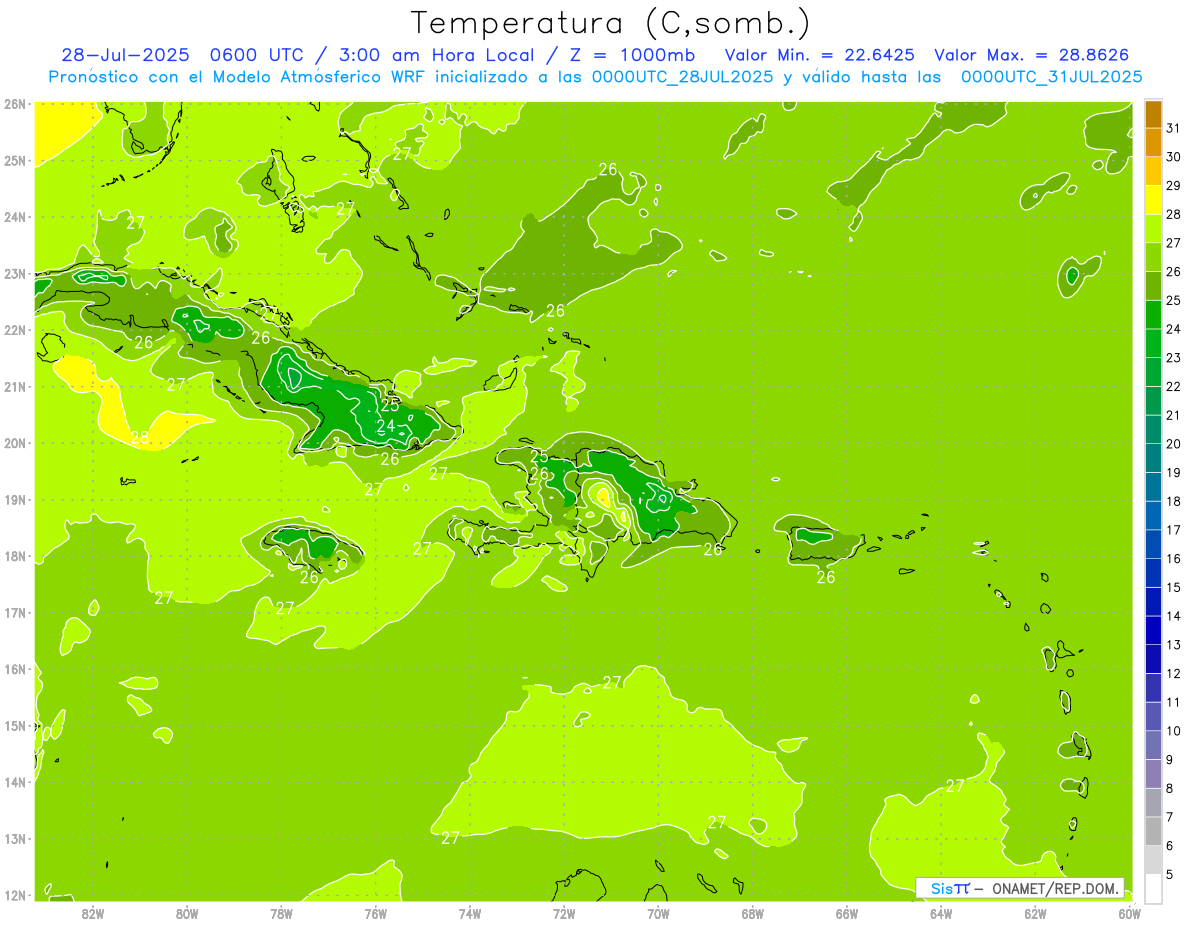Click the "28" contour label on the map
The image size is (1200, 927).
[x=140, y=437]
